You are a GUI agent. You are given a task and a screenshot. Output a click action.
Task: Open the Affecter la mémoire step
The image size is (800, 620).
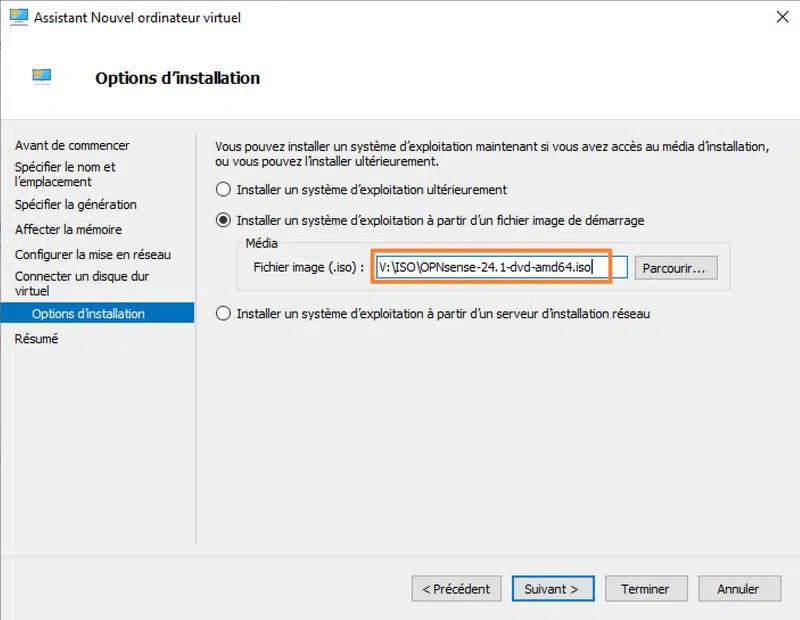(x=68, y=230)
